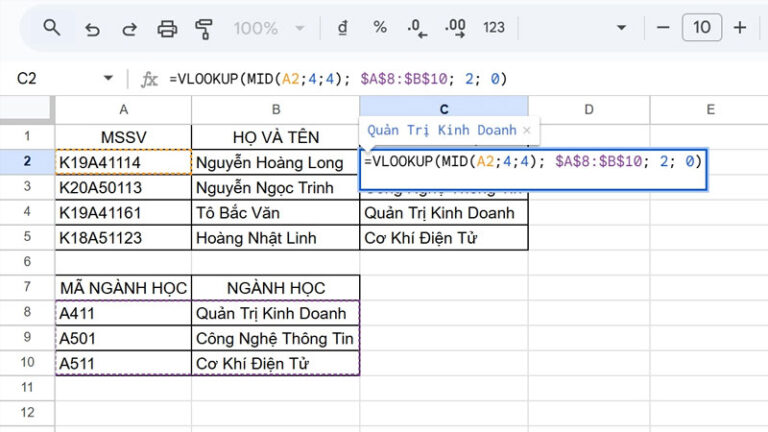Select column B header

click(x=276, y=109)
